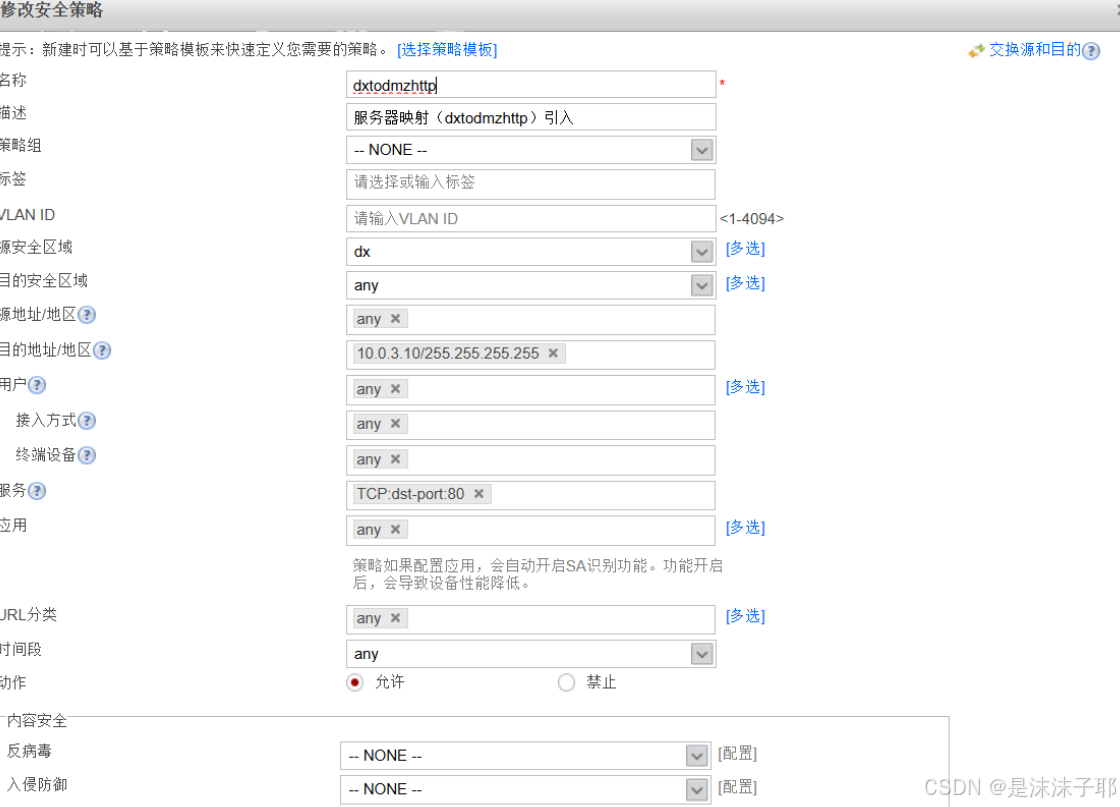Click 交换源和目的 link text
Image resolution: width=1120 pixels, height=807 pixels.
pyautogui.click(x=1035, y=49)
